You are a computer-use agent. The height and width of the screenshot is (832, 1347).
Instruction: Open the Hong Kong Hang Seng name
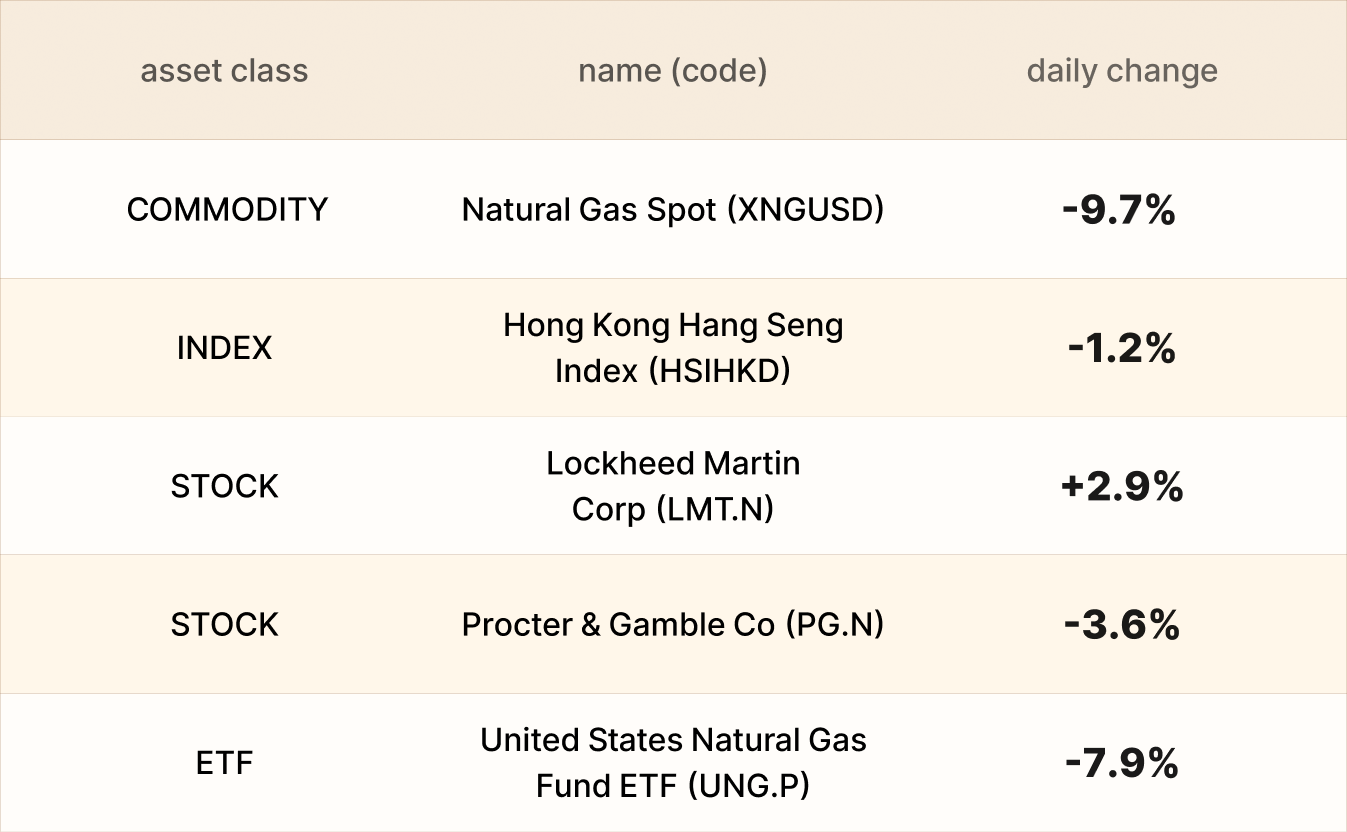tap(673, 325)
